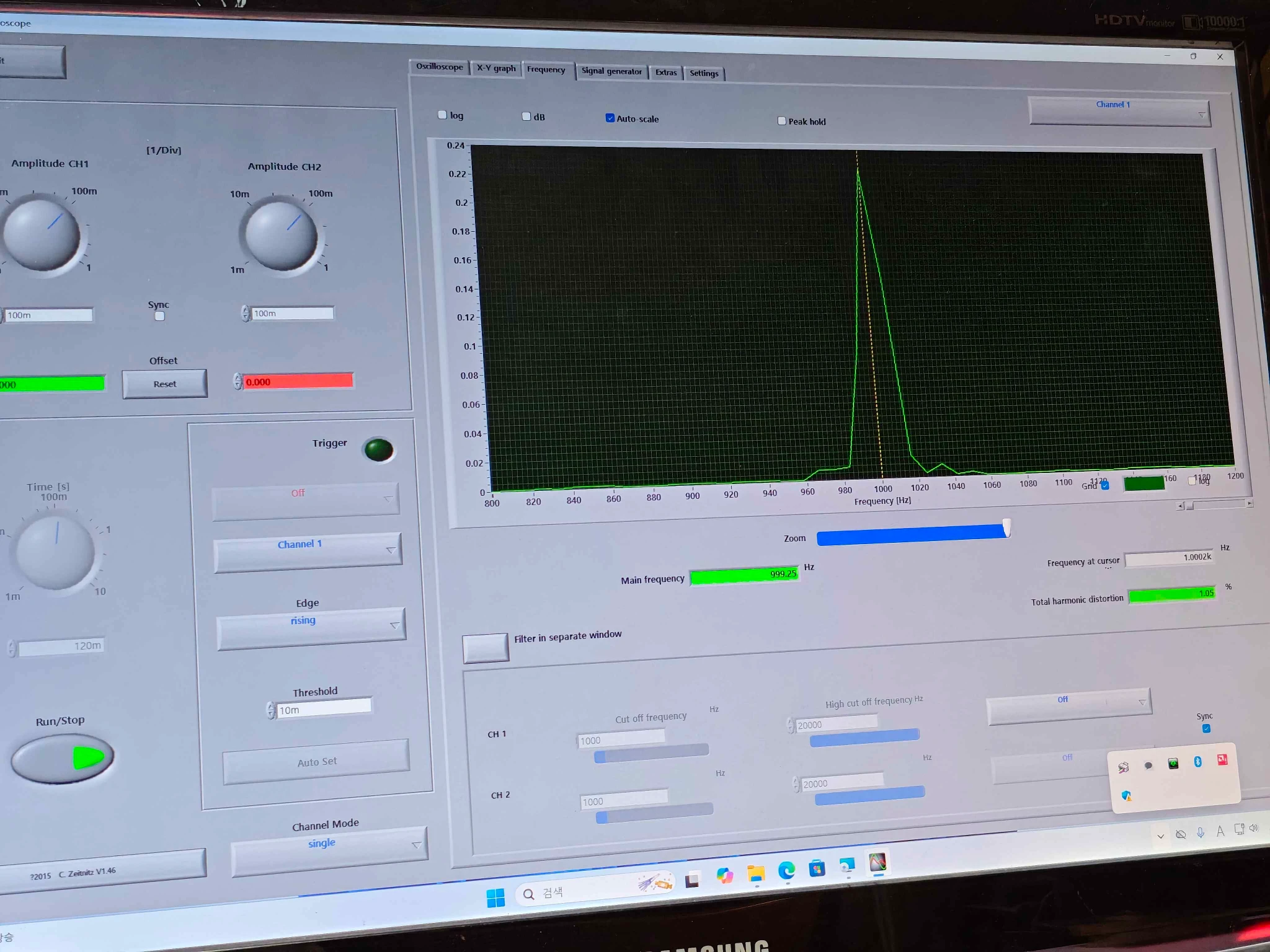The width and height of the screenshot is (1270, 952).
Task: Switch to the Signal generator tab
Action: point(611,71)
